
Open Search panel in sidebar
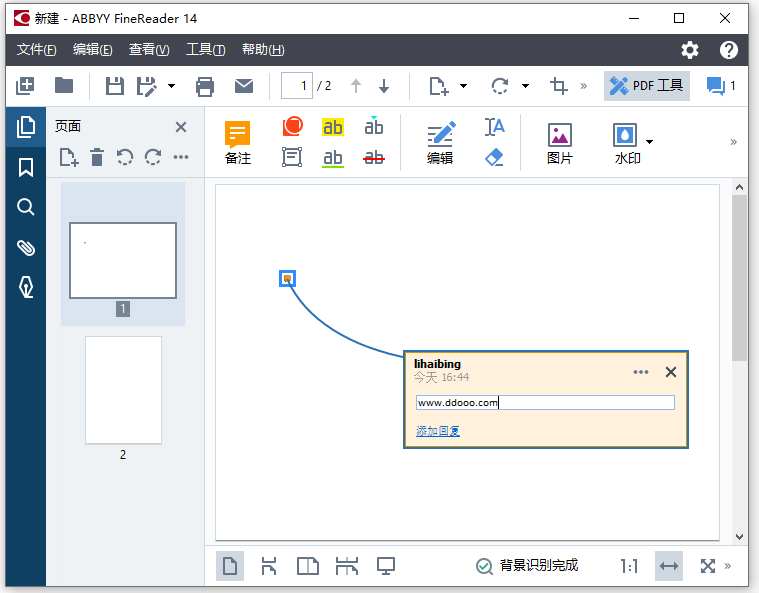pyautogui.click(x=26, y=207)
